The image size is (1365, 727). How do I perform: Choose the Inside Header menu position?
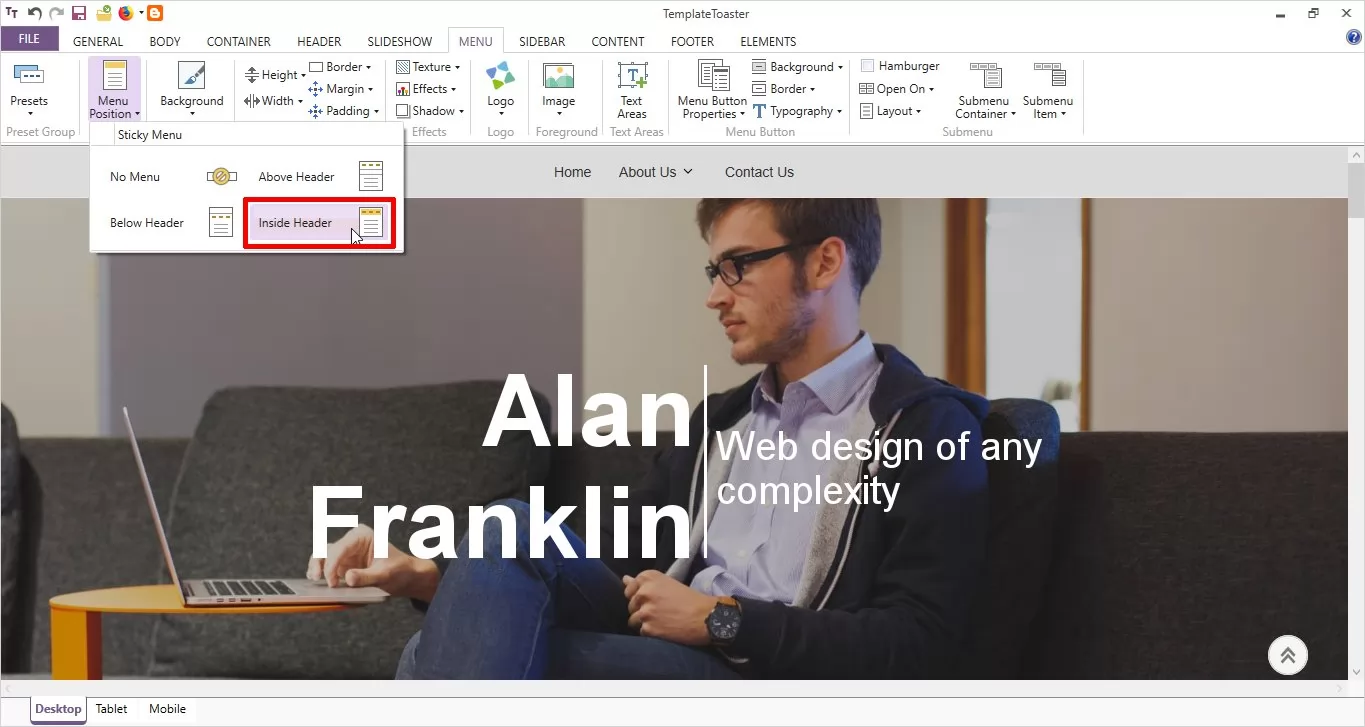click(x=319, y=223)
